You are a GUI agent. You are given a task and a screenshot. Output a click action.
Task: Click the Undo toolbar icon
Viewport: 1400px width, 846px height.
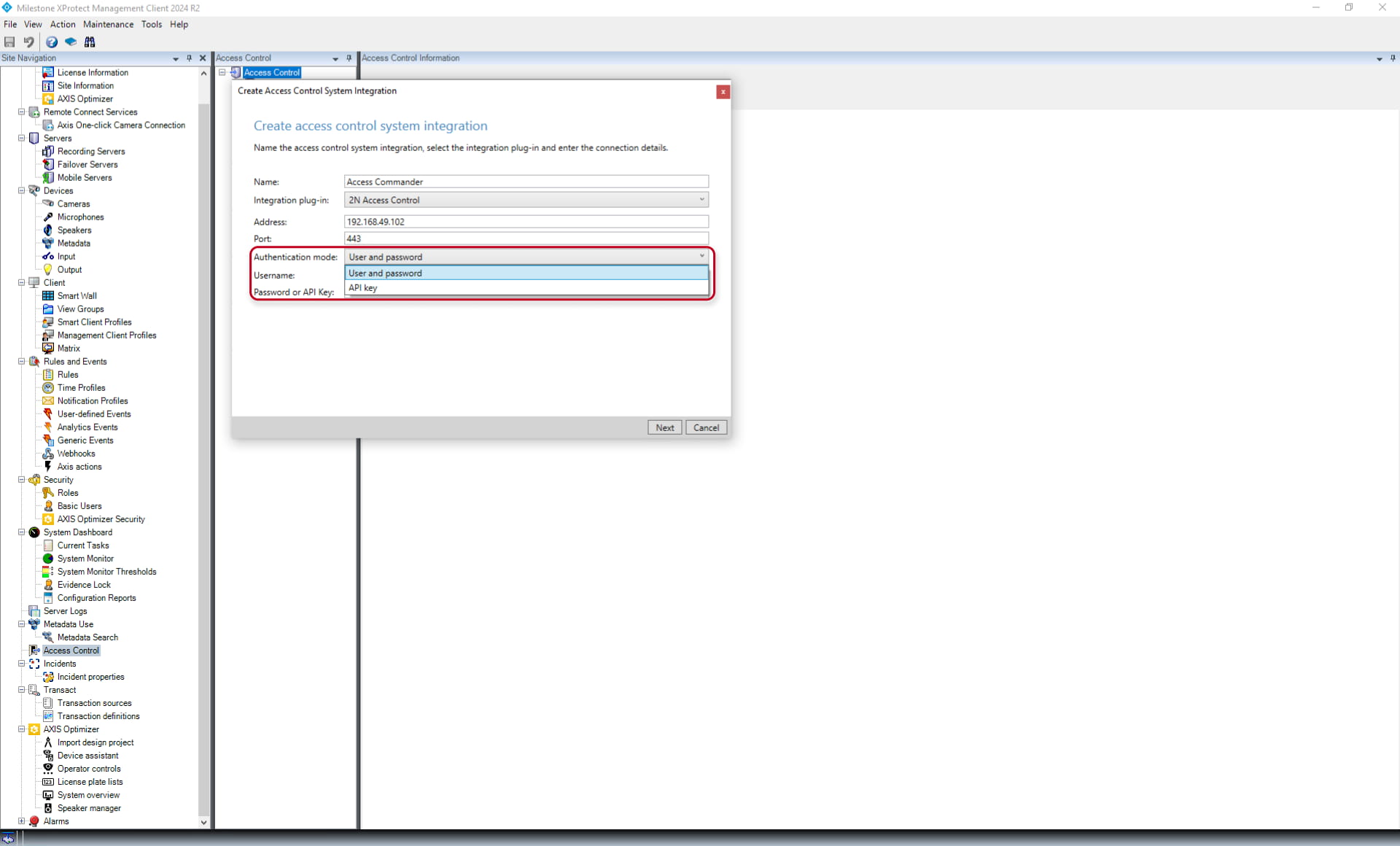(x=28, y=42)
